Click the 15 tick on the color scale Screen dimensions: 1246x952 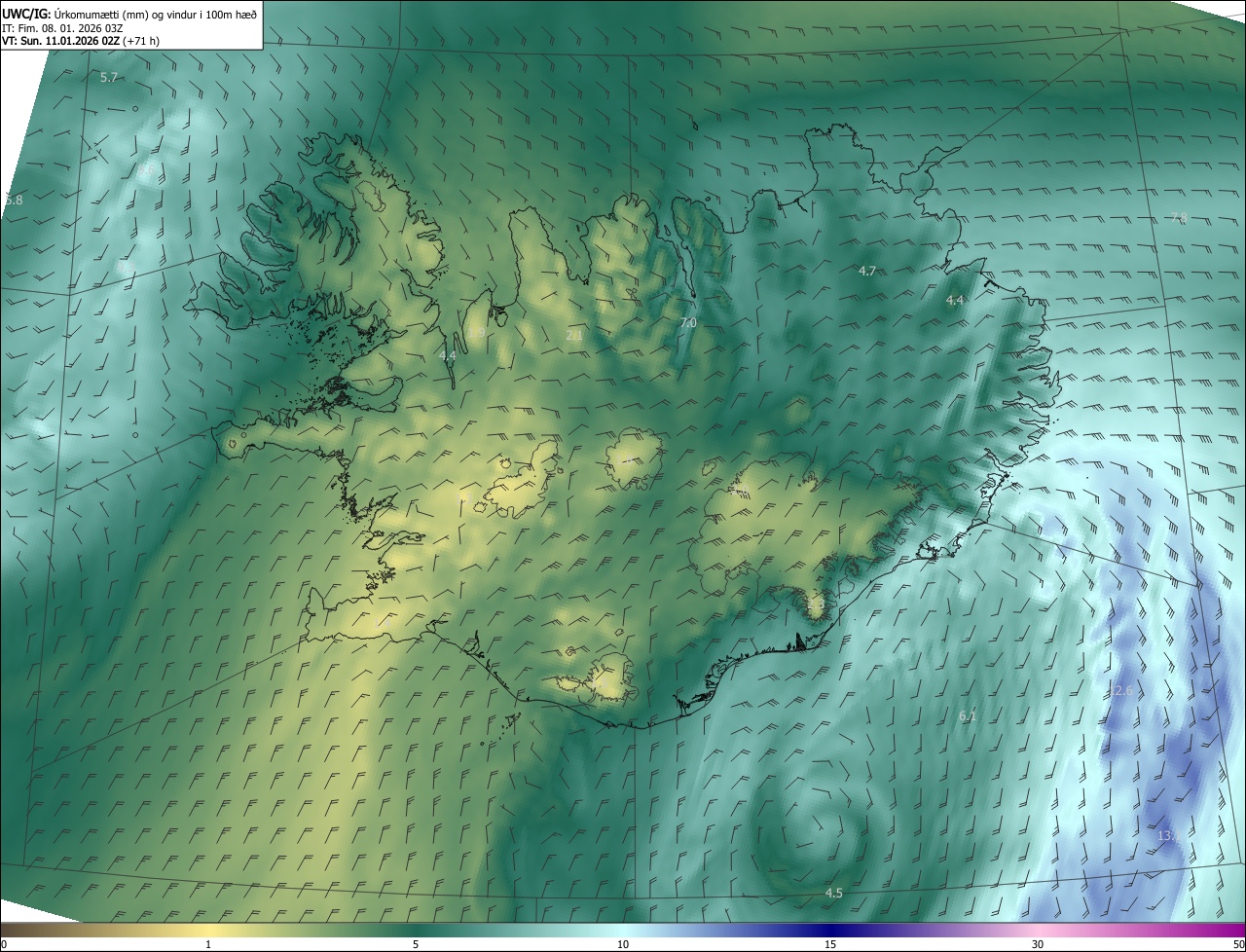coord(830,944)
